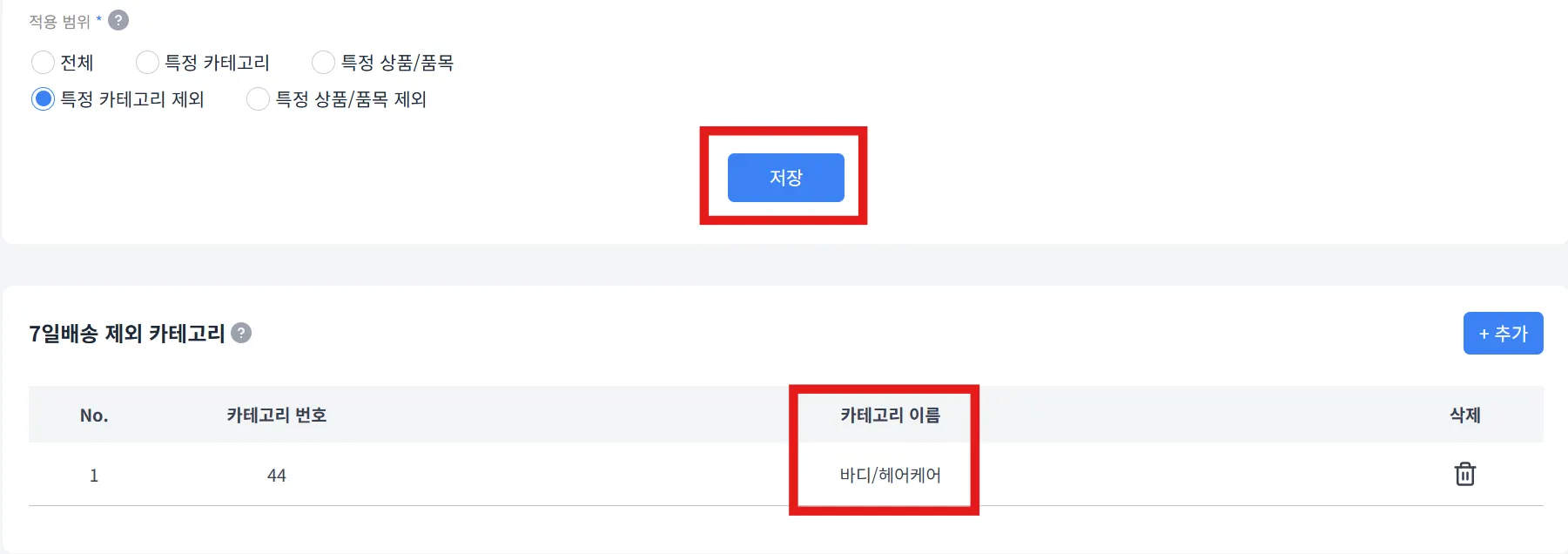Click the 카테고리 번호 column header

[276, 415]
